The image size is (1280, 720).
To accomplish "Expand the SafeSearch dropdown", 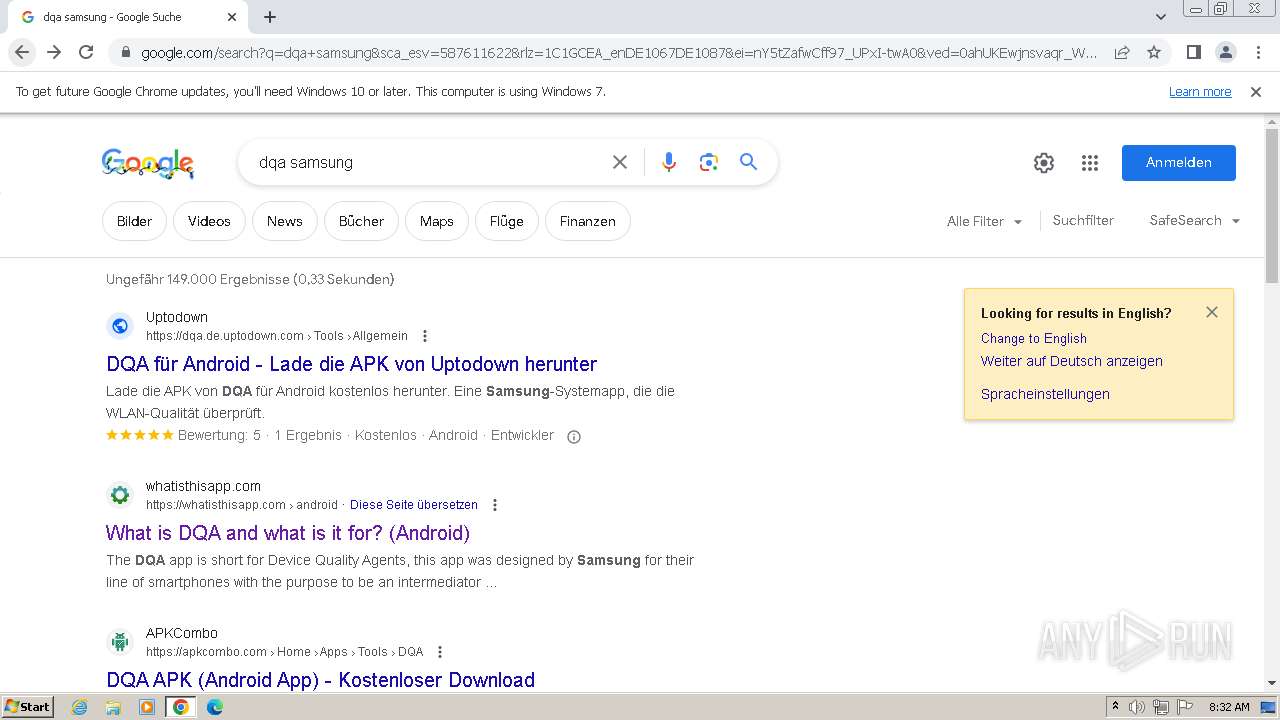I will click(x=1194, y=220).
